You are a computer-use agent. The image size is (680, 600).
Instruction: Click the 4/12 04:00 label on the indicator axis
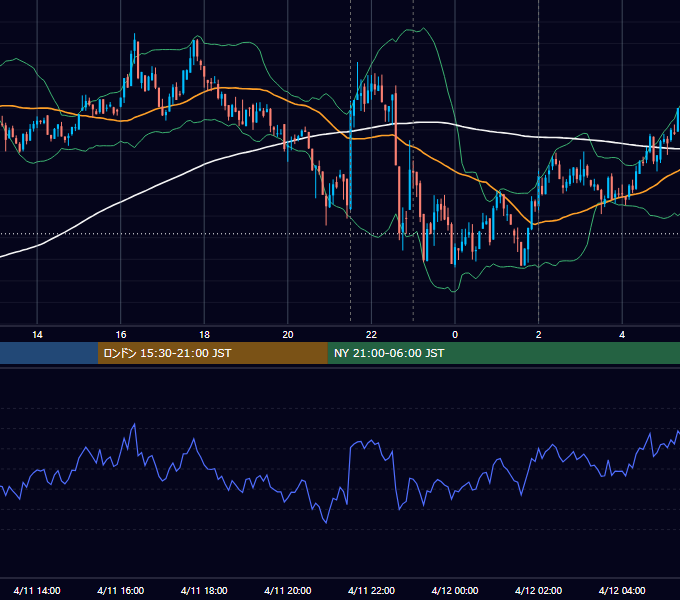[x=622, y=590]
